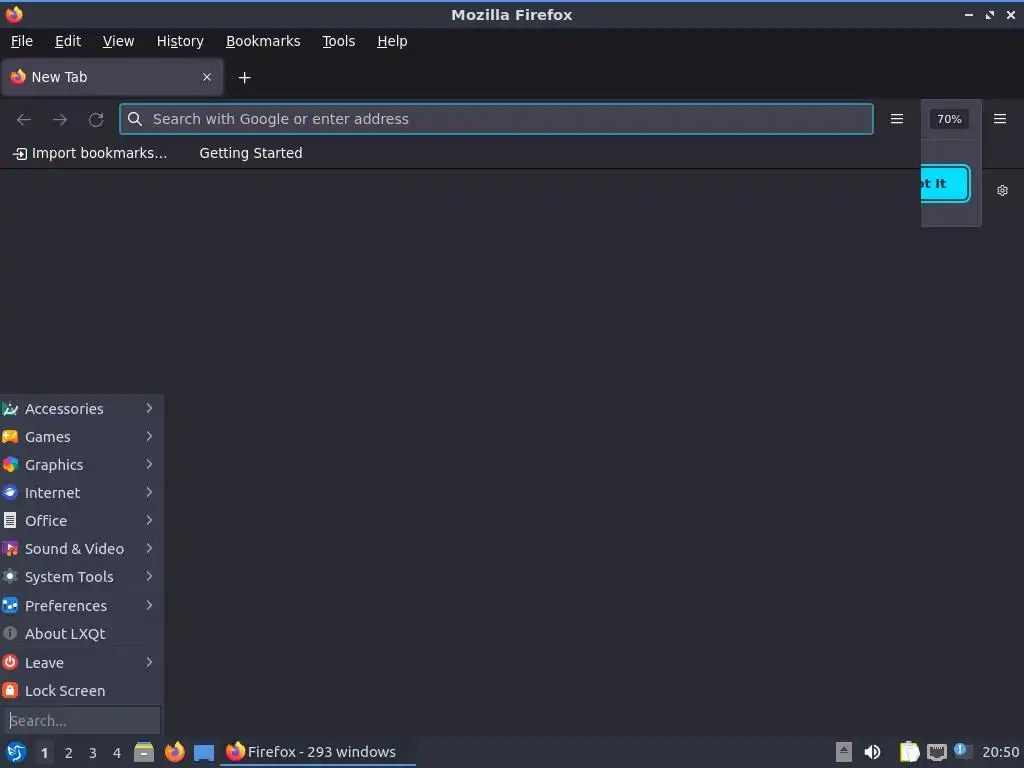Open the clipboard tray icon
This screenshot has height=768, width=1024.
[909, 752]
